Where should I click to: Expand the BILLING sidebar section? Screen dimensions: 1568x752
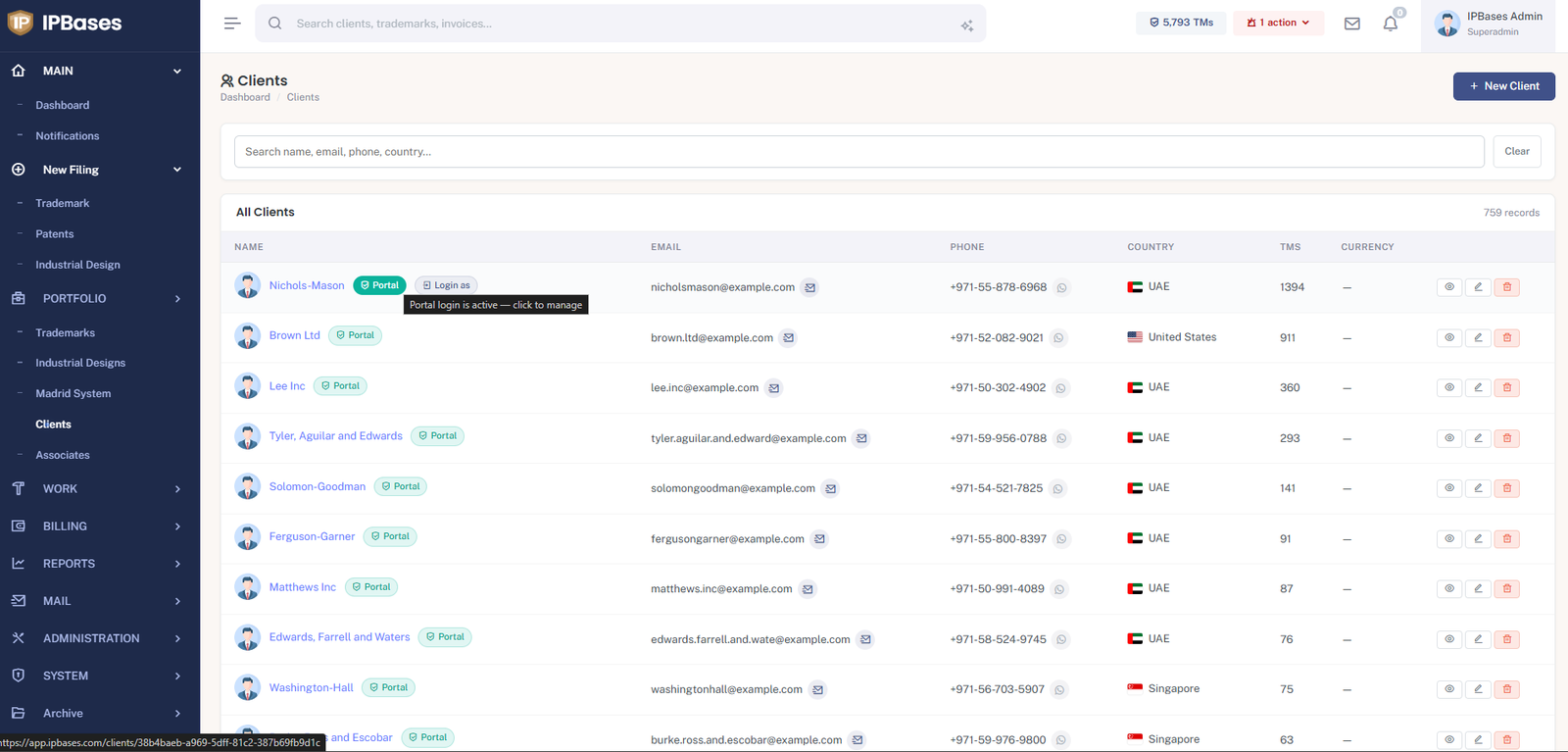coord(100,526)
